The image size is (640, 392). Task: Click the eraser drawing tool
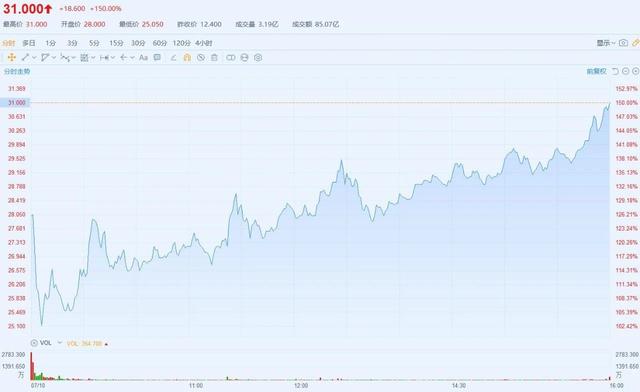[x=173, y=58]
